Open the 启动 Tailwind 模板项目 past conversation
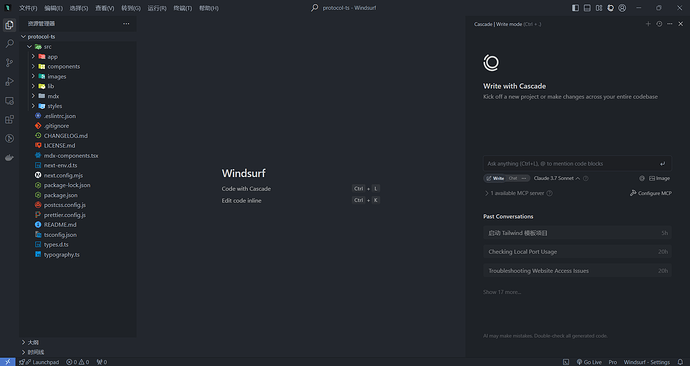The height and width of the screenshot is (366, 690). 577,233
